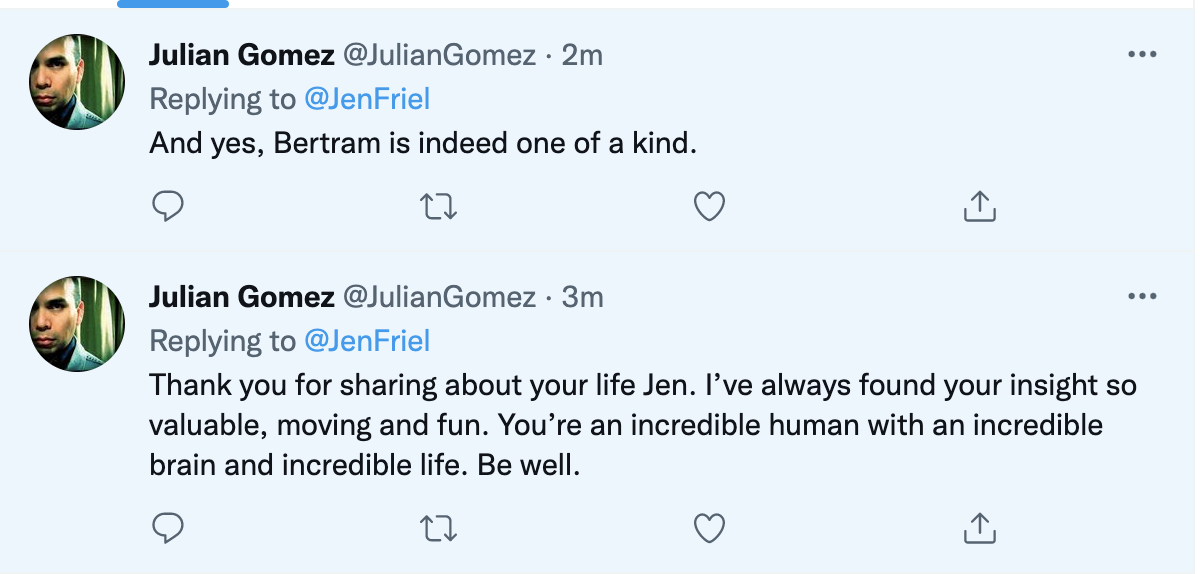The image size is (1200, 574).
Task: Retweet the Bertram one of a kind tweet
Action: 438,206
